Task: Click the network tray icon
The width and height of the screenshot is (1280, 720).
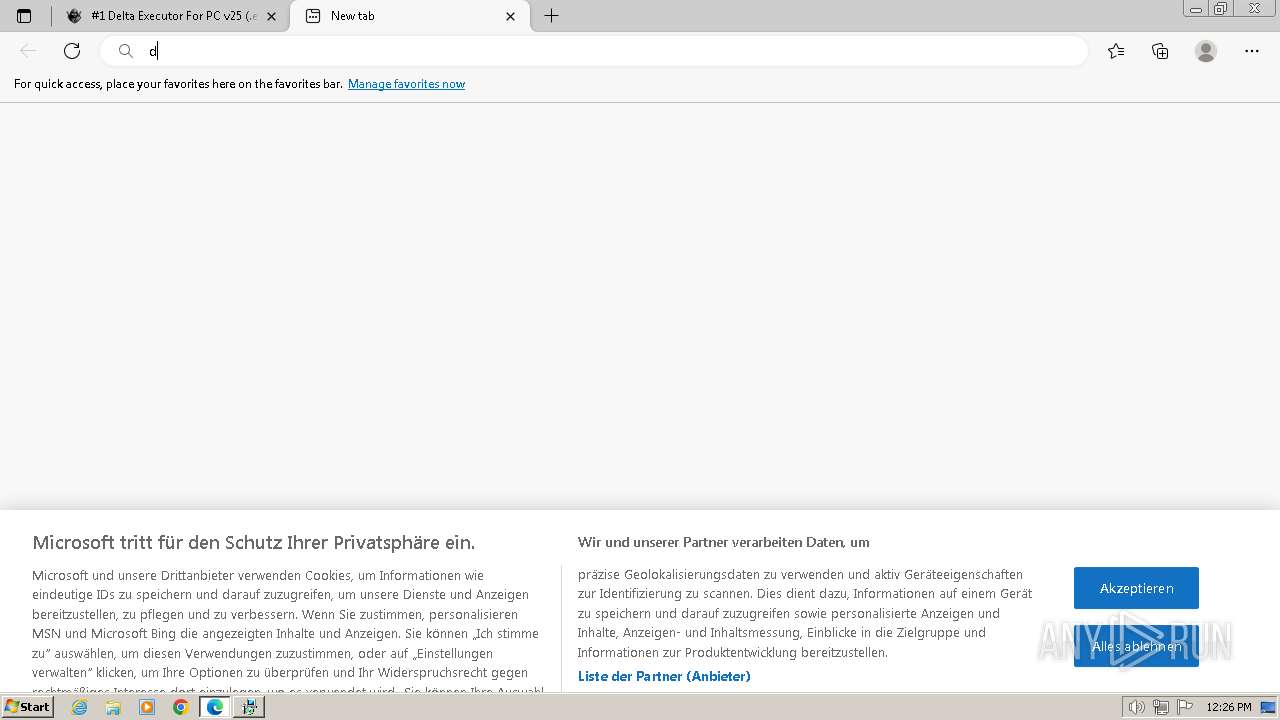Action: click(x=1161, y=707)
